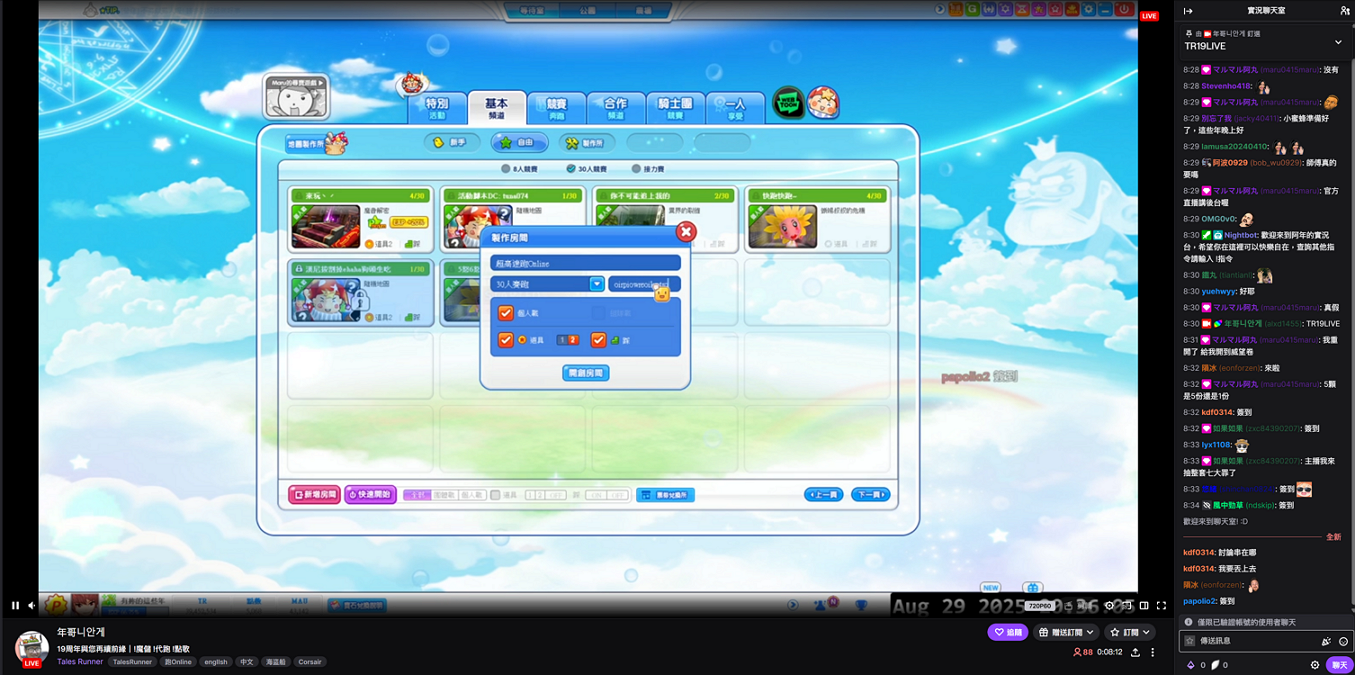Pause the live stream video

pos(15,605)
